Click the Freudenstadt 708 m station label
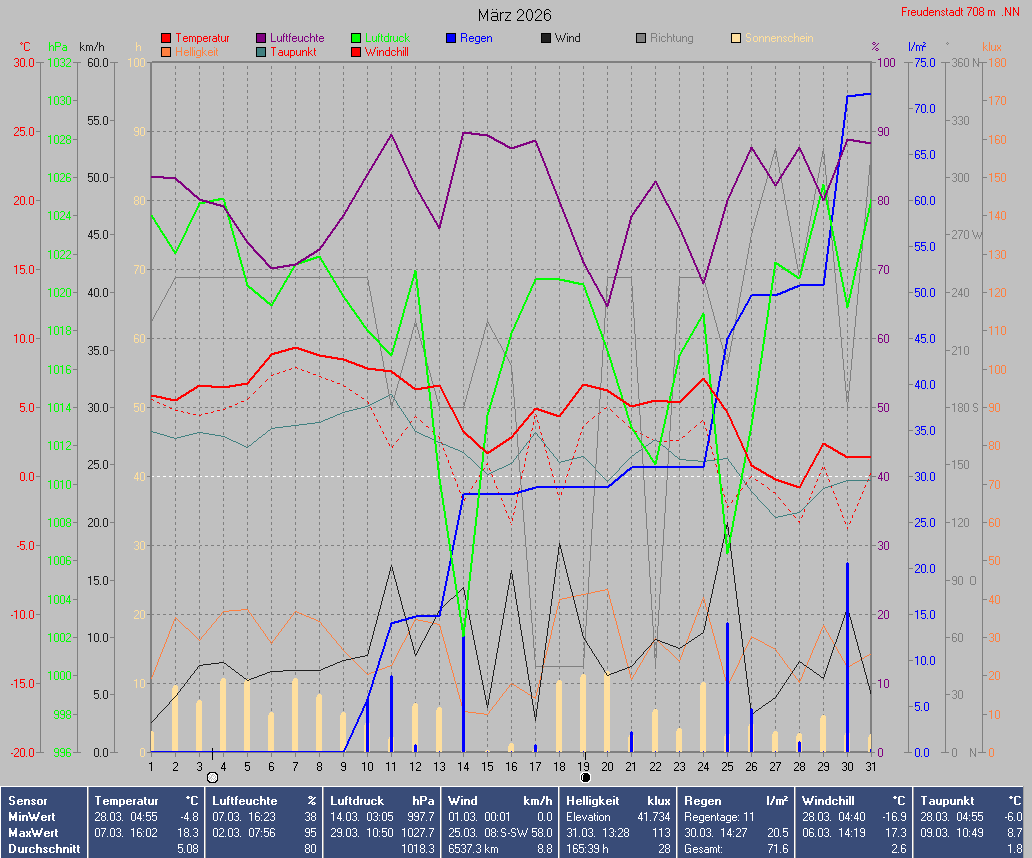This screenshot has width=1032, height=858. (959, 12)
